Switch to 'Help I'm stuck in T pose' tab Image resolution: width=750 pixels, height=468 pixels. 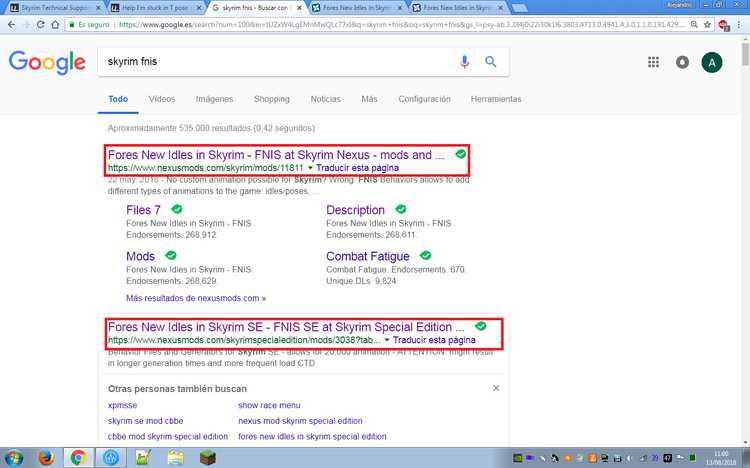pos(155,8)
